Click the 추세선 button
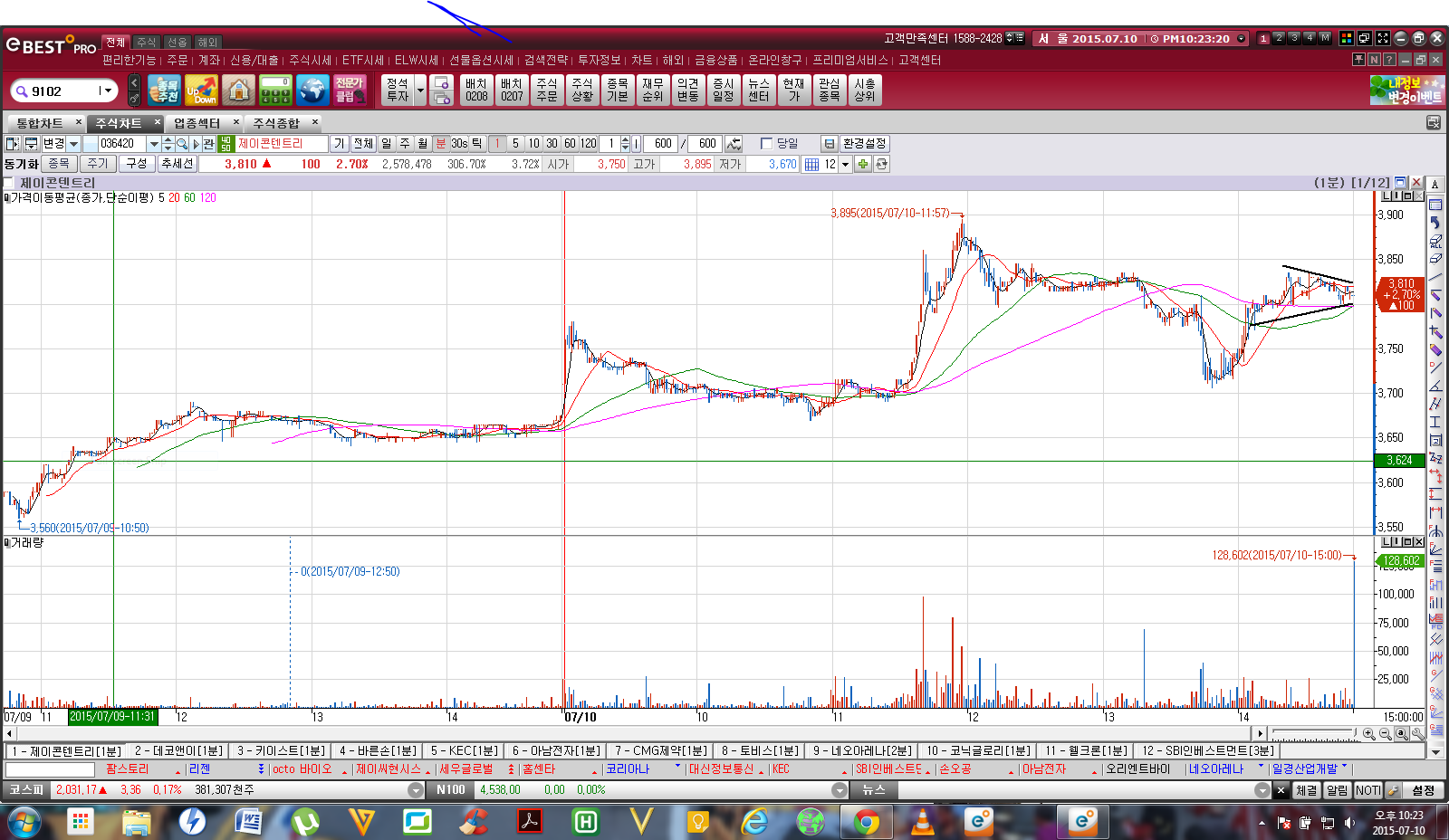 tap(178, 164)
